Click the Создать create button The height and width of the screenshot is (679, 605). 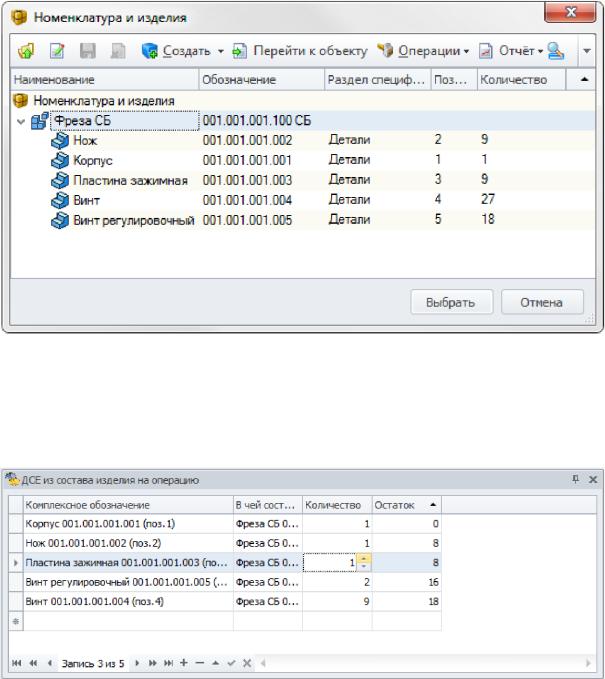coord(176,51)
